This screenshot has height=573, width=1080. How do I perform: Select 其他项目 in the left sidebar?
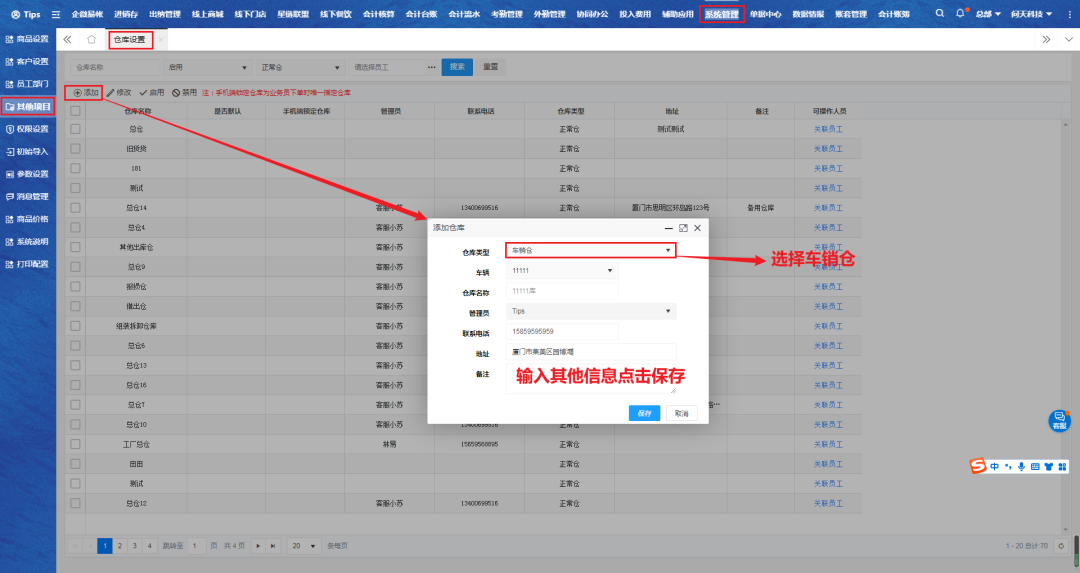click(28, 106)
